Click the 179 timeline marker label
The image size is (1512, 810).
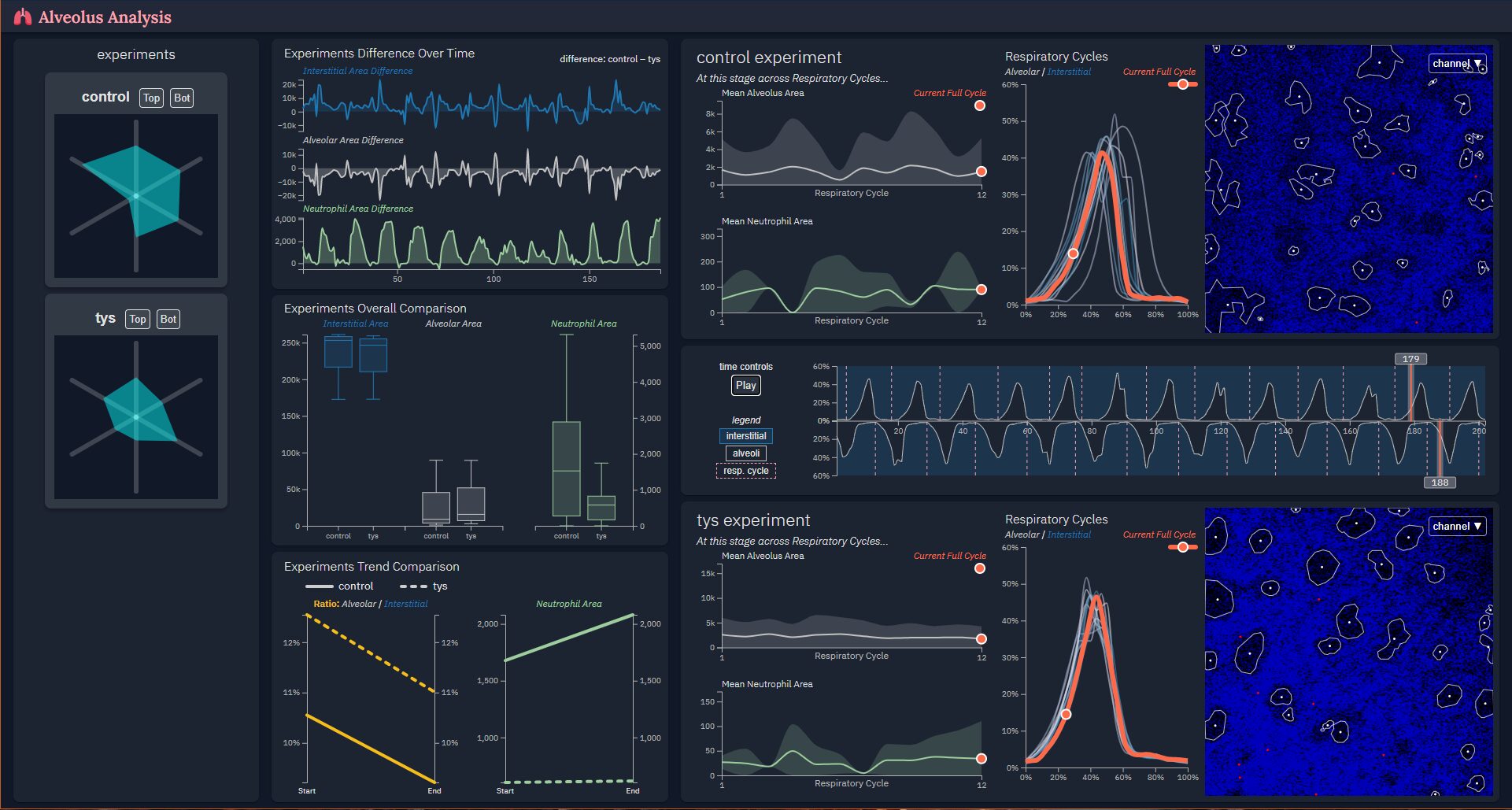1410,359
